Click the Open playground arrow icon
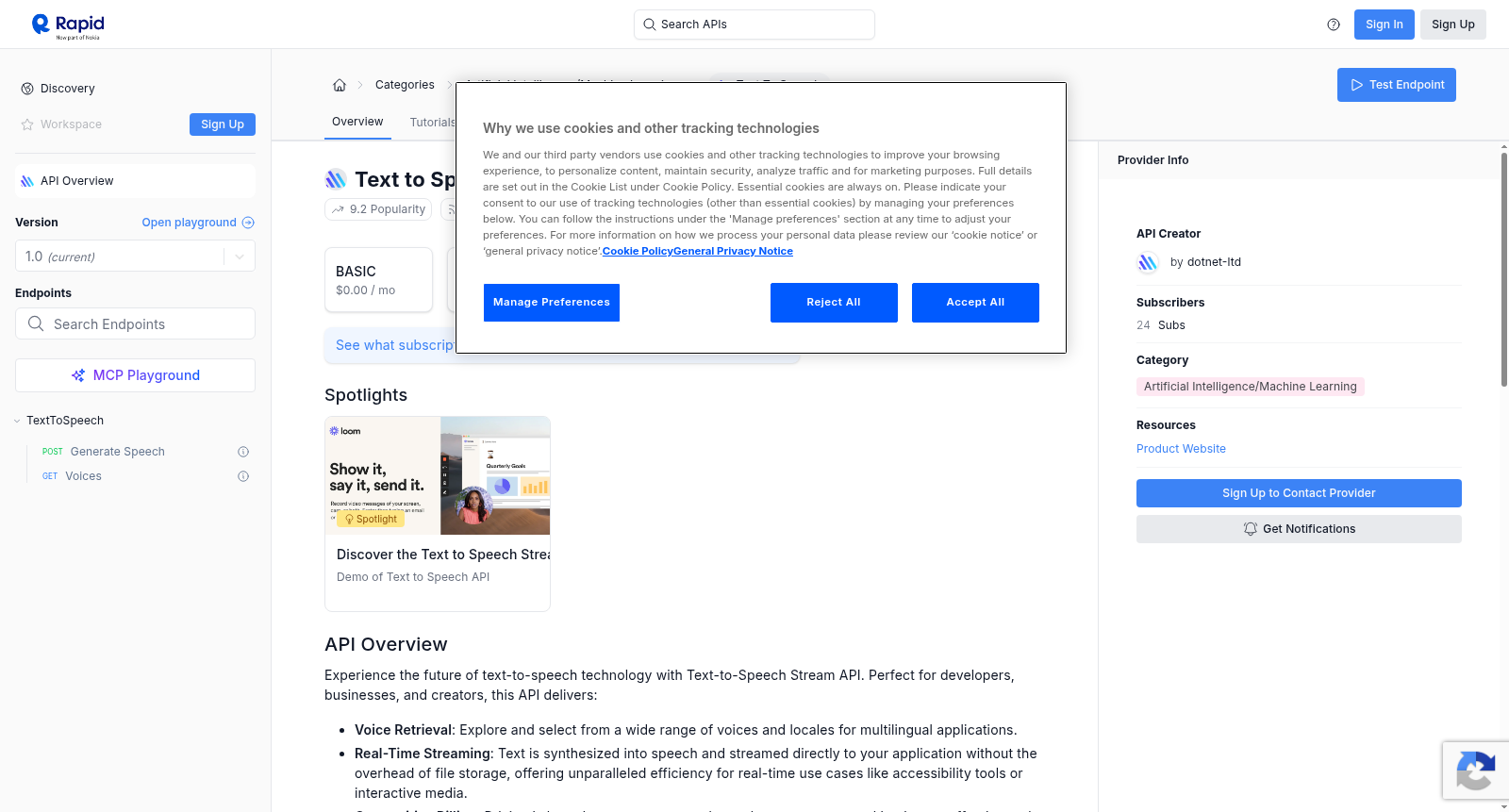Screen dimensions: 1509x812 [248, 223]
